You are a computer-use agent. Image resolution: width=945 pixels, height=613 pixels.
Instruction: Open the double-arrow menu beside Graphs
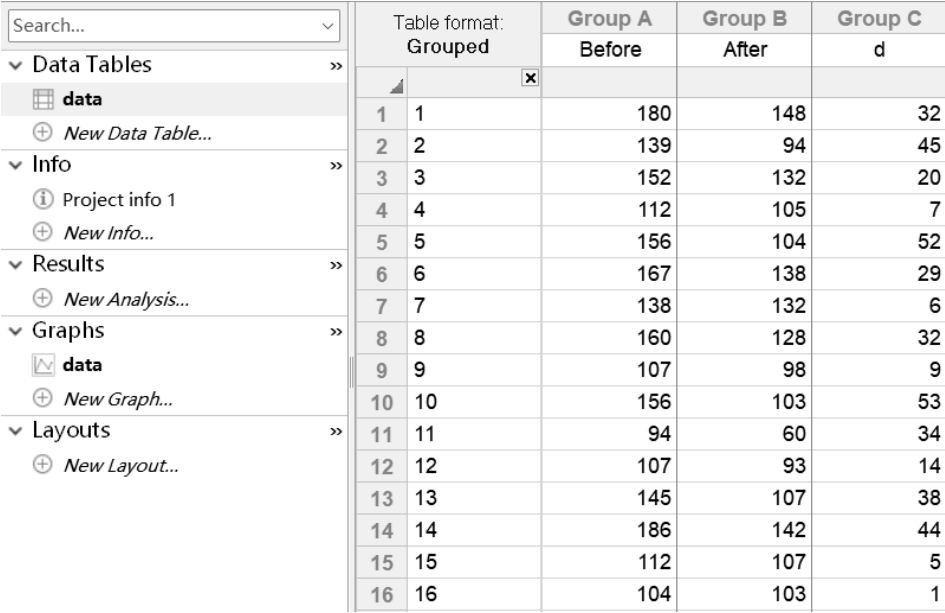(x=336, y=332)
